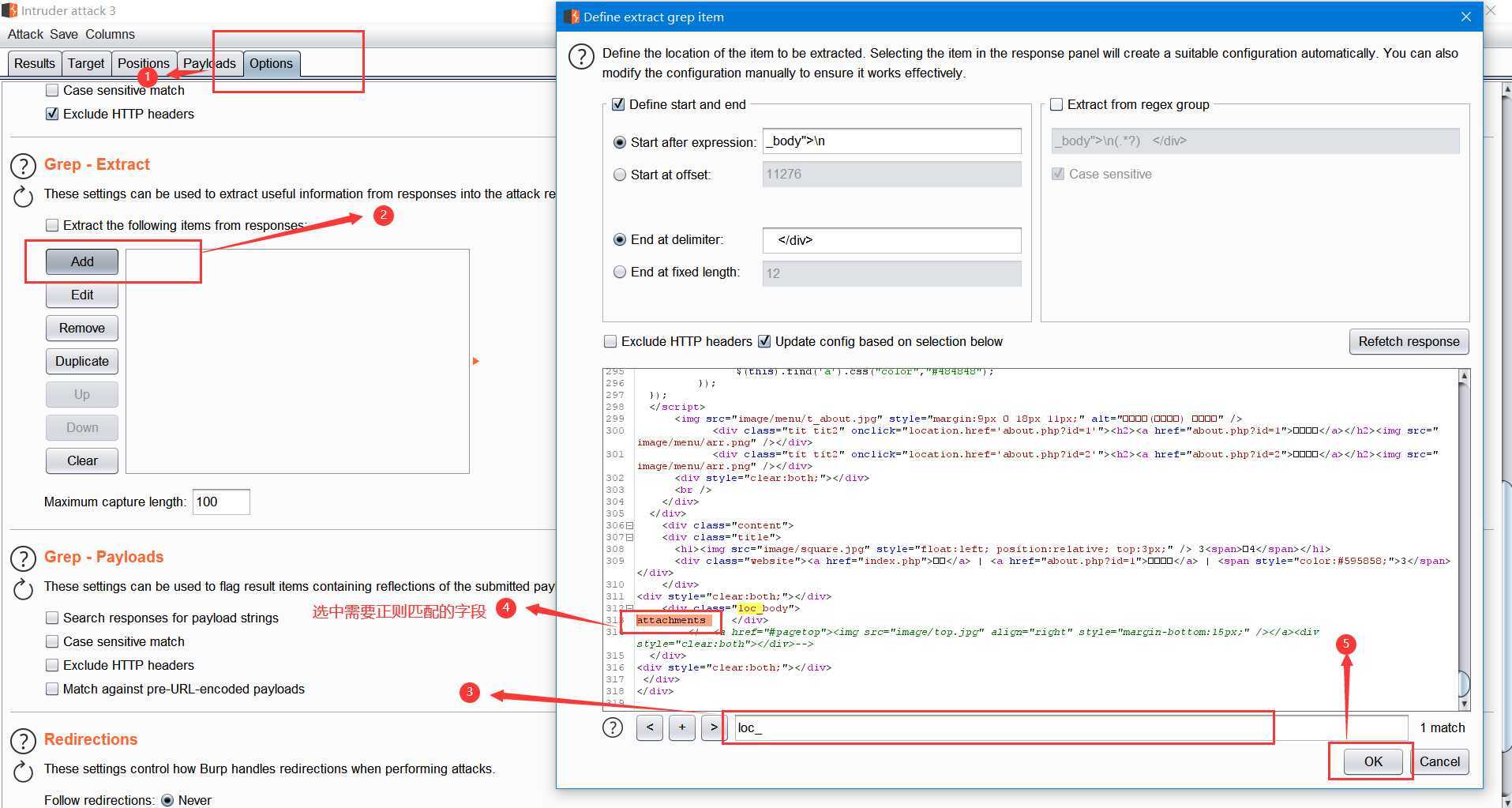The width and height of the screenshot is (1512, 808).
Task: Switch to the Target tab
Action: (x=86, y=63)
